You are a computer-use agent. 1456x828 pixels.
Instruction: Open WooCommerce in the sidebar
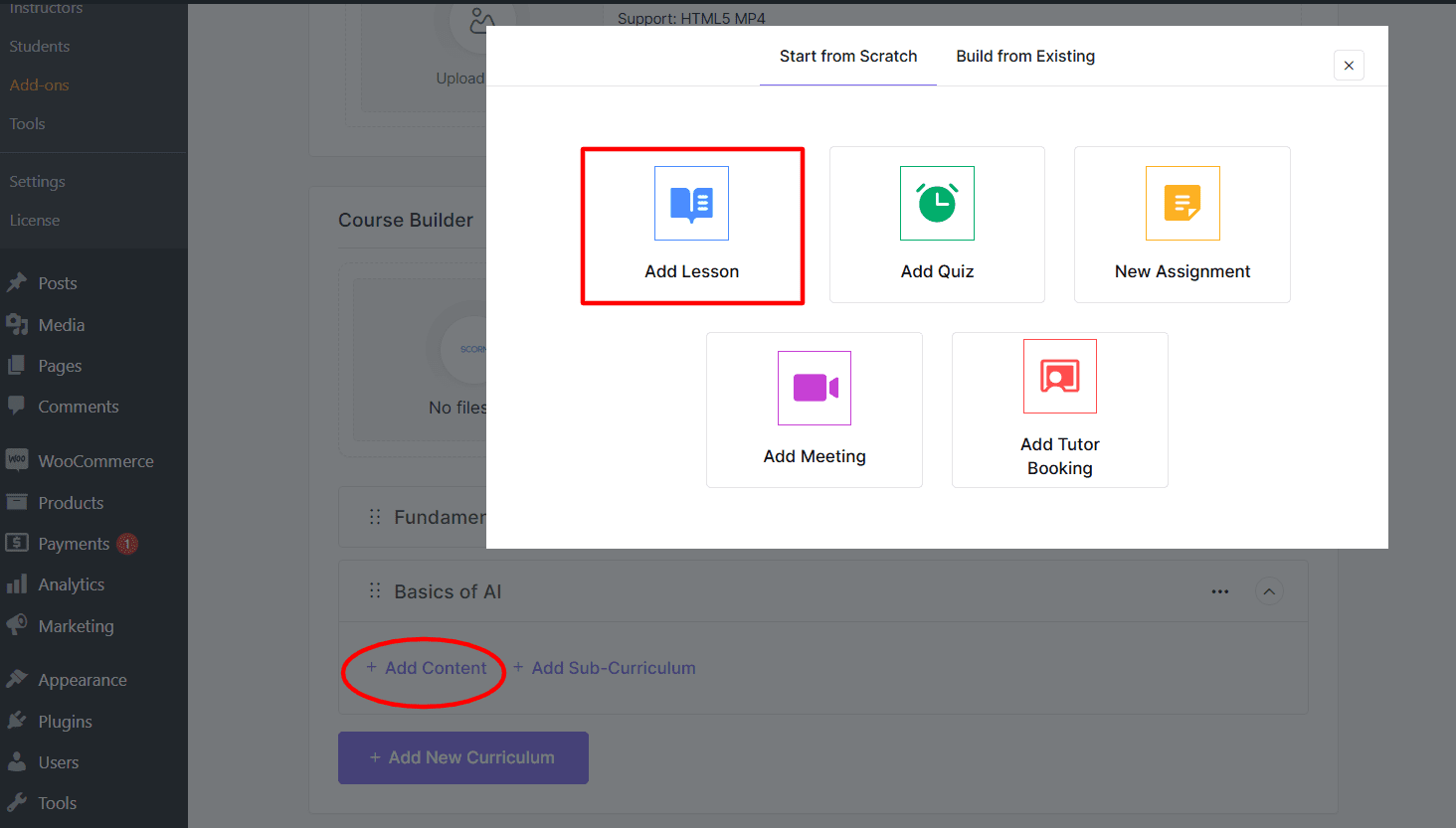[x=95, y=461]
